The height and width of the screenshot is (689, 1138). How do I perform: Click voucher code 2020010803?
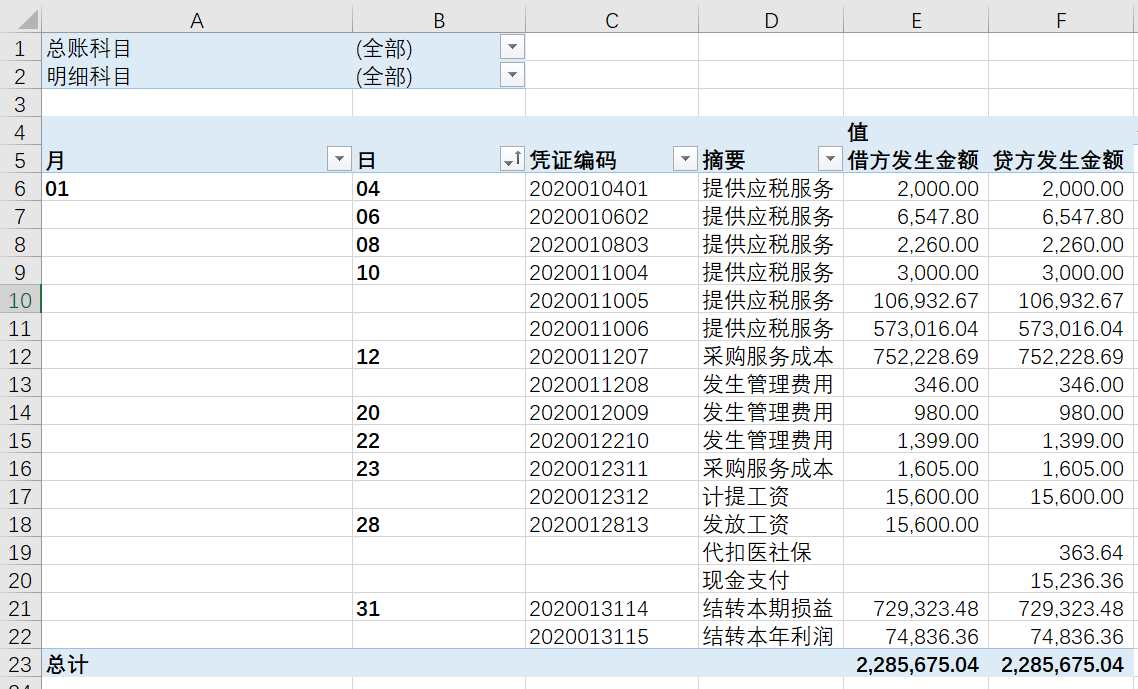[x=612, y=244]
